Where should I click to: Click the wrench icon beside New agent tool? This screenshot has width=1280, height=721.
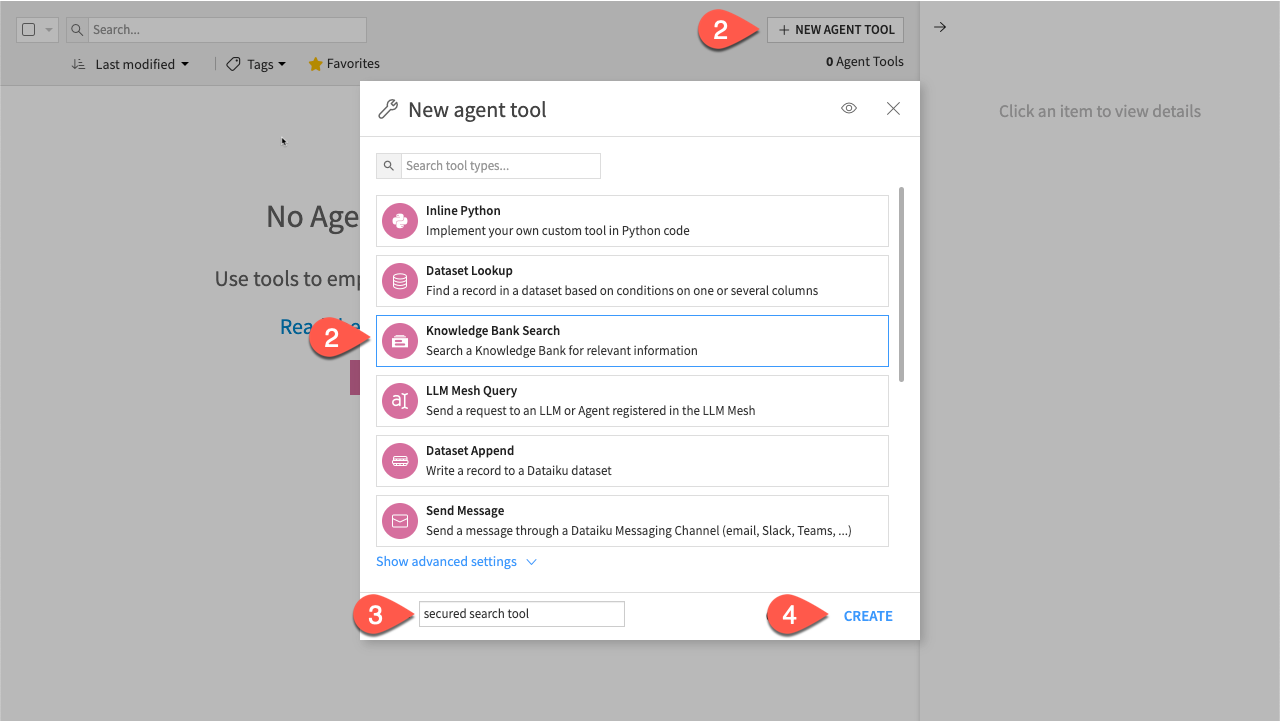tap(388, 109)
